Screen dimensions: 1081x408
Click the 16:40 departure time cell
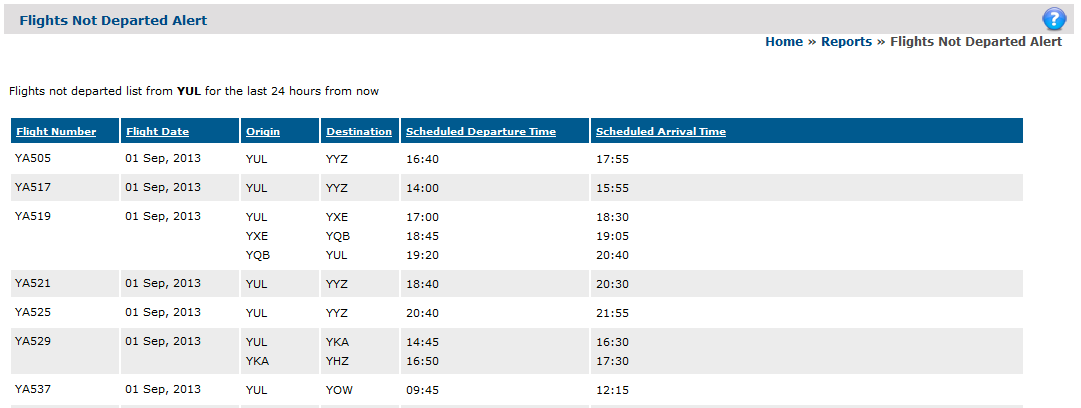(423, 160)
